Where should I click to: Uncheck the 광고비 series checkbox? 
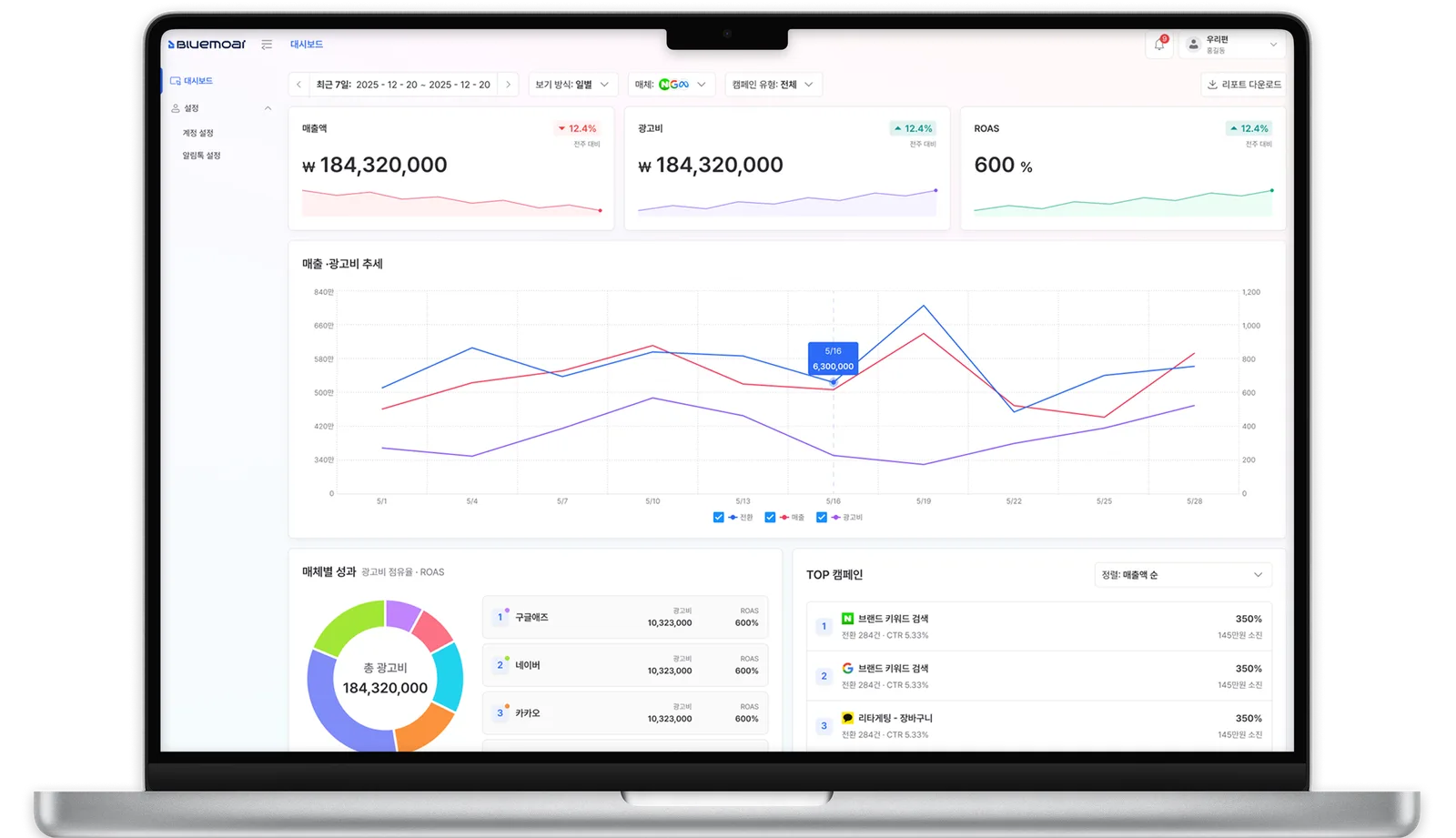tap(822, 517)
